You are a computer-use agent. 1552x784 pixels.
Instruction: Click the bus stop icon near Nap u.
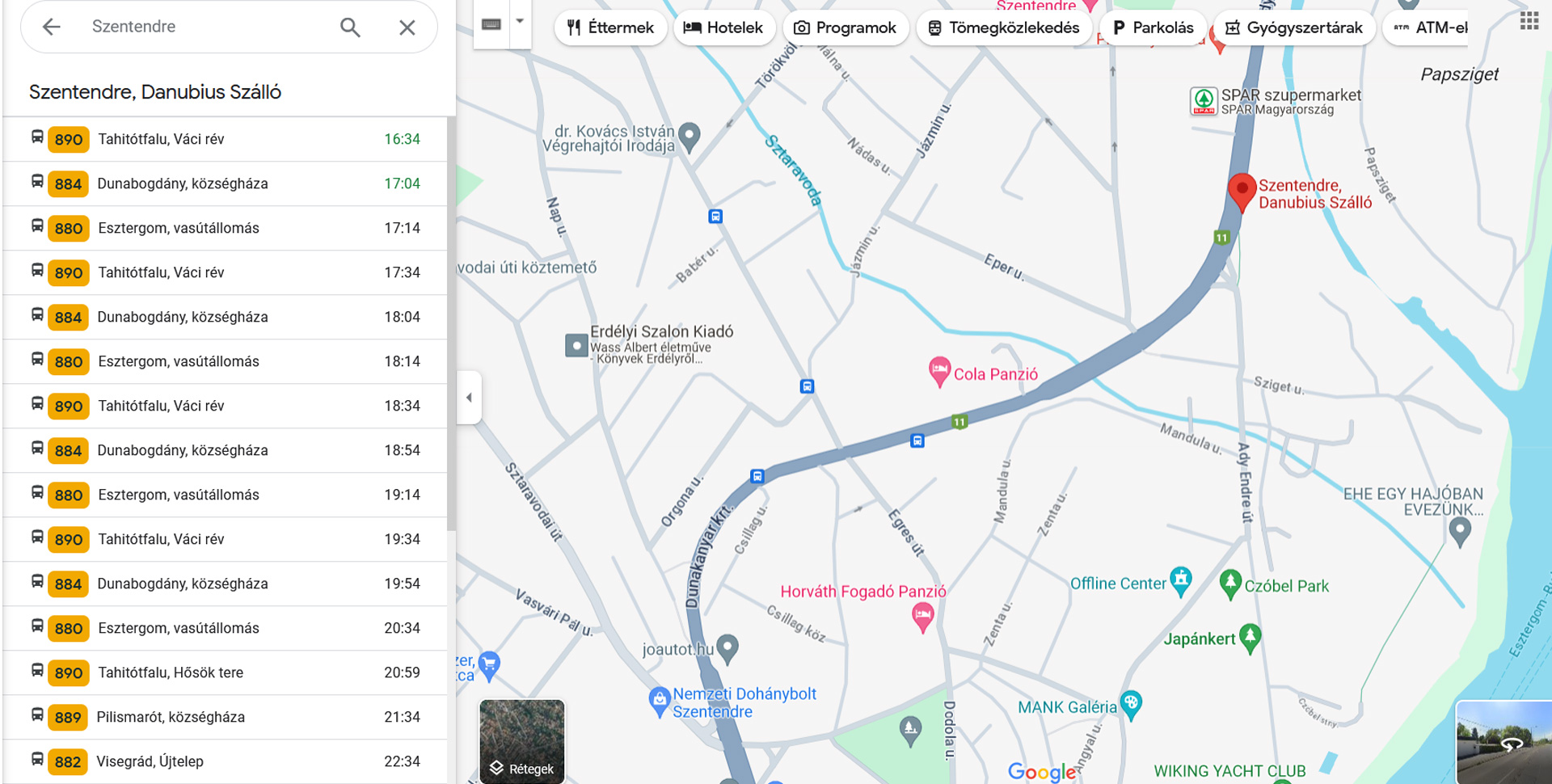coord(715,217)
